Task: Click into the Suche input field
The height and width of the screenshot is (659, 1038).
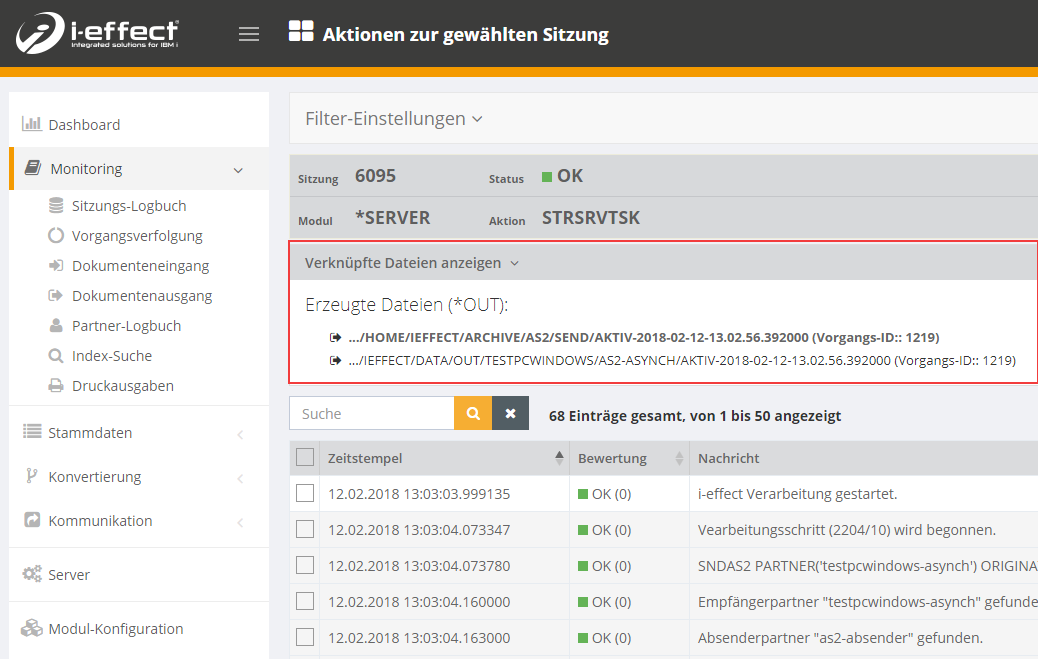Action: click(372, 414)
